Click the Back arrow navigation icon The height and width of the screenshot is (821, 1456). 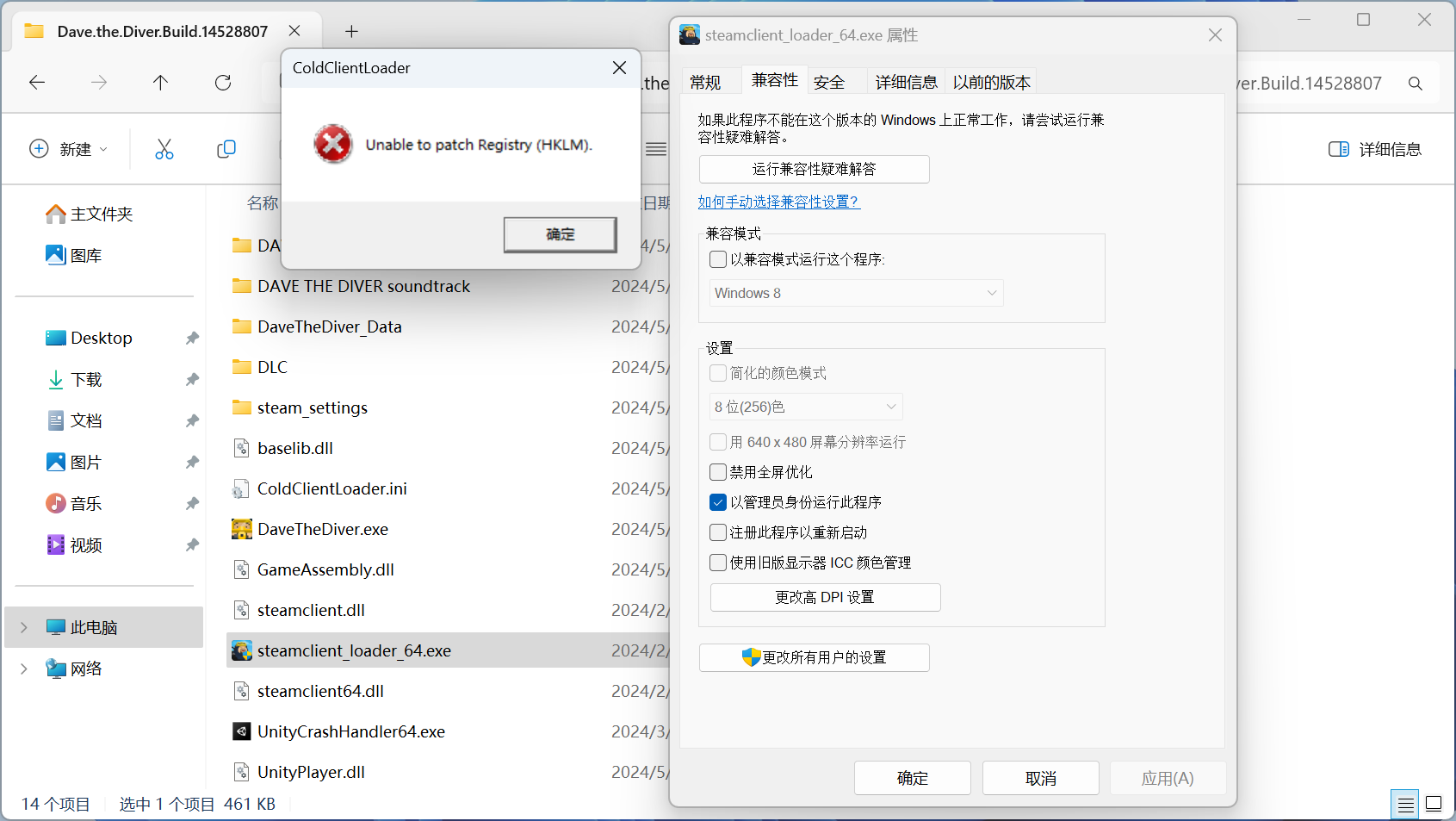coord(37,83)
